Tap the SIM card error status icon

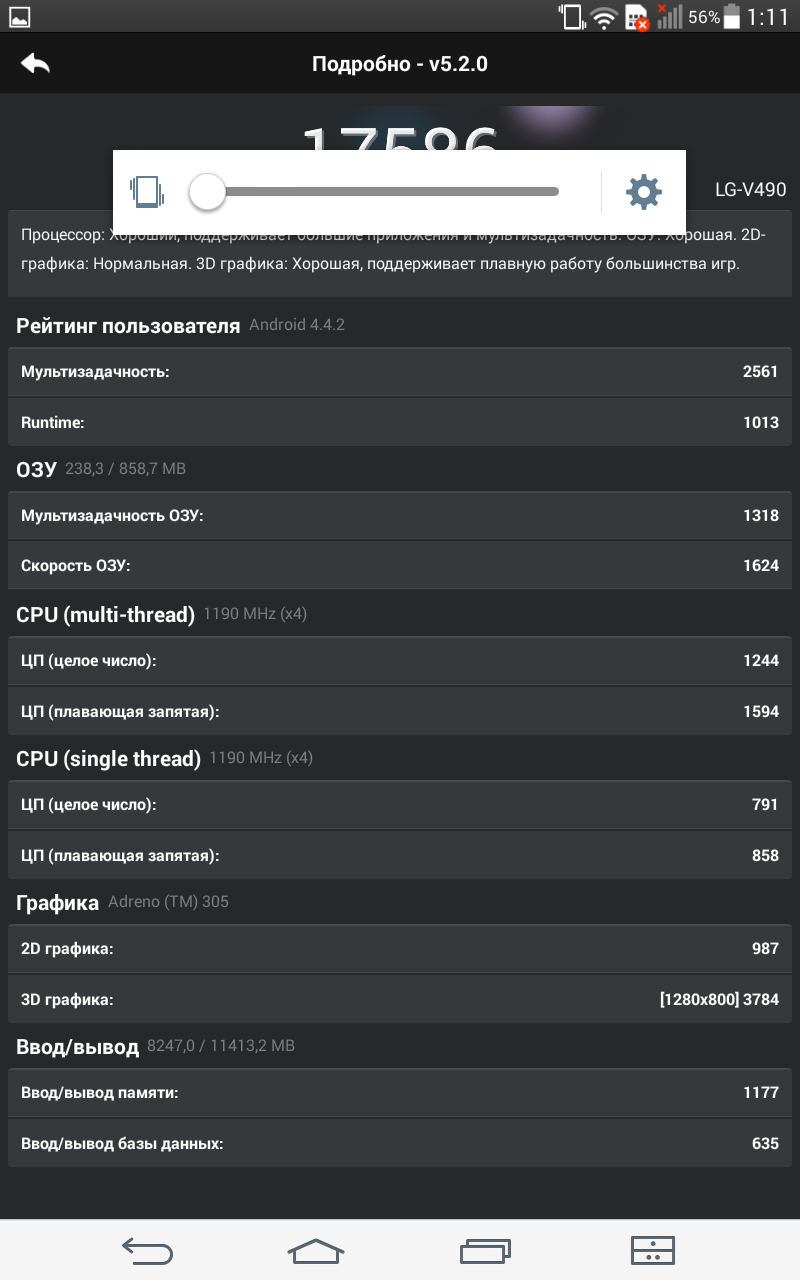point(637,17)
